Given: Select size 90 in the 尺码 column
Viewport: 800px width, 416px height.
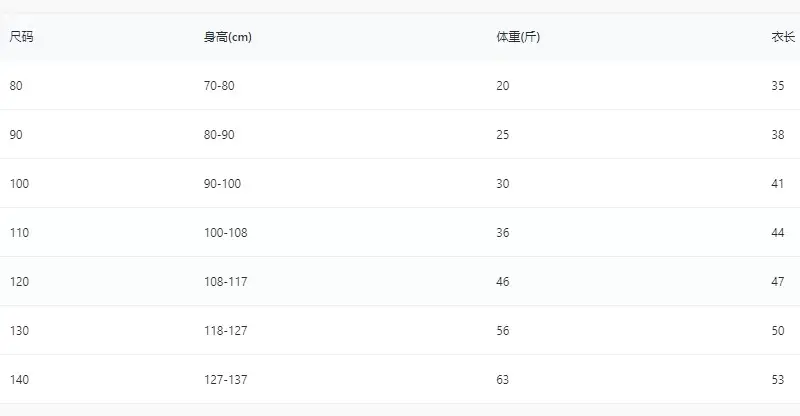Looking at the screenshot, I should (x=16, y=135).
